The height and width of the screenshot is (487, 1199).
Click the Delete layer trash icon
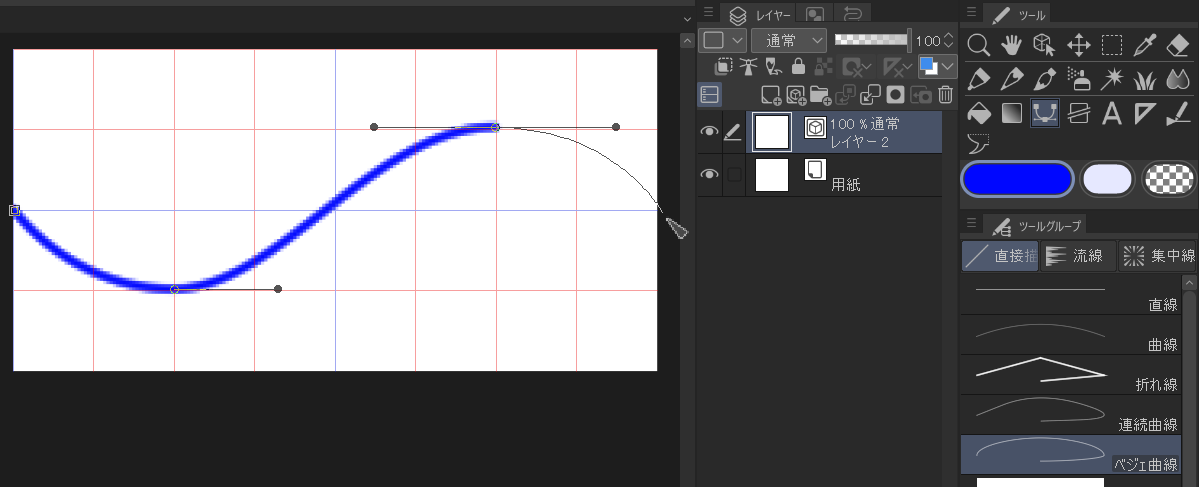point(945,95)
